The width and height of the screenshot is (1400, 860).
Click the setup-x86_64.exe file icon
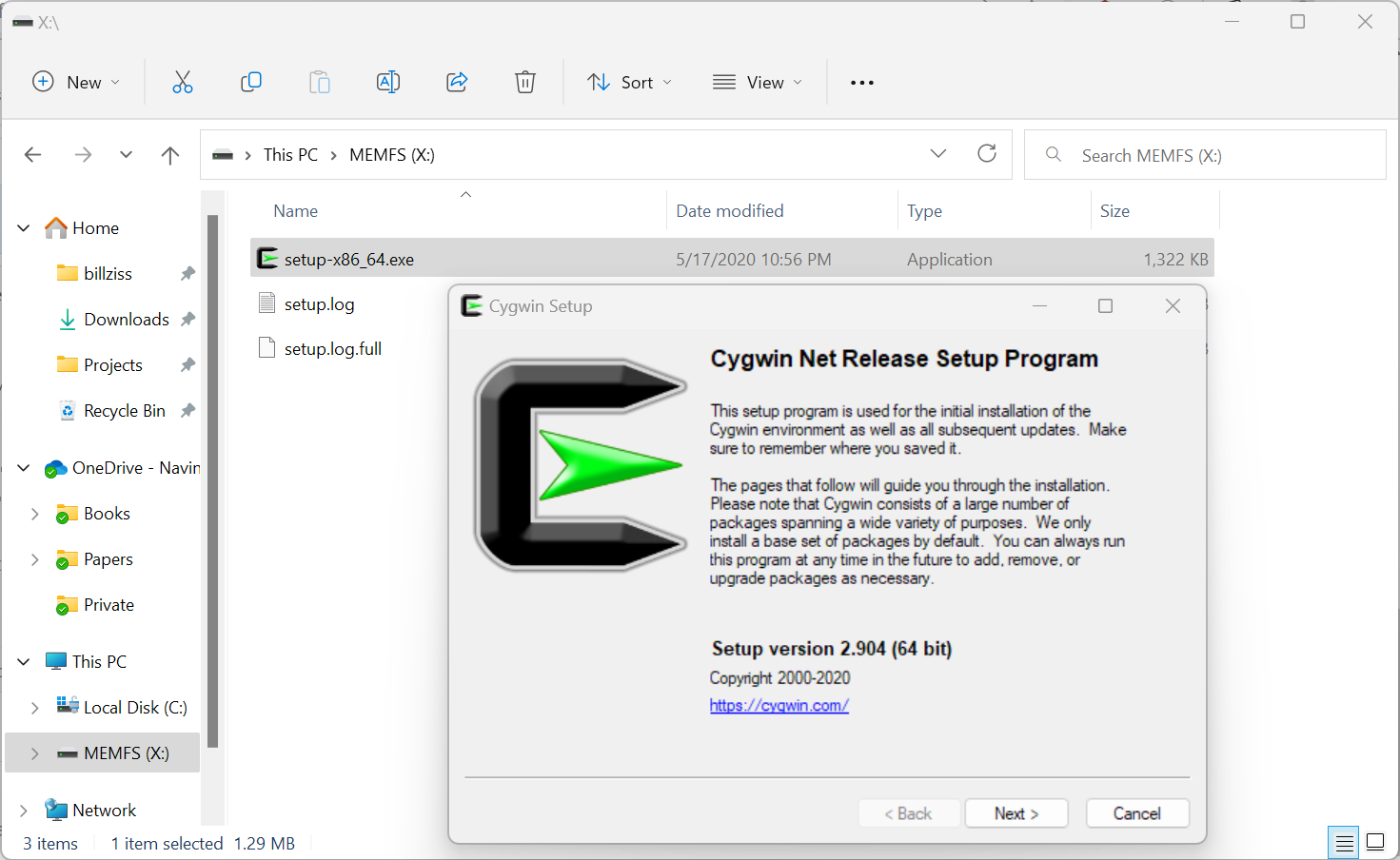click(268, 259)
